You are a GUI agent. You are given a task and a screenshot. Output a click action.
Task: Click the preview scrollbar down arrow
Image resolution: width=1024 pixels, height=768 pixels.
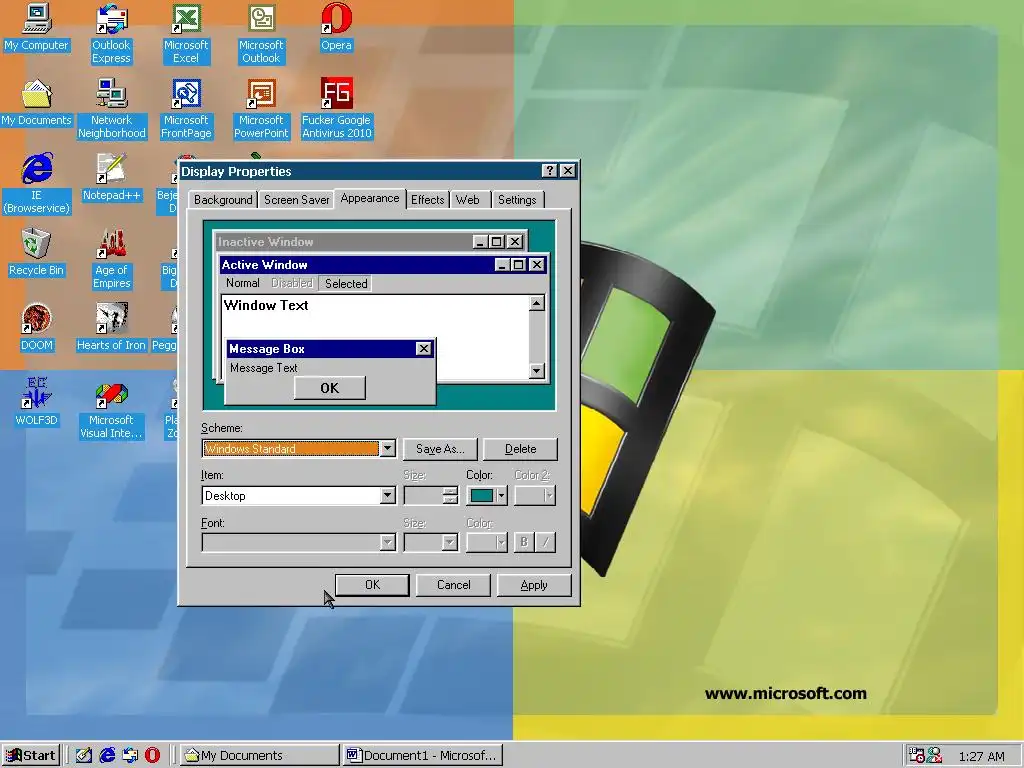point(537,370)
